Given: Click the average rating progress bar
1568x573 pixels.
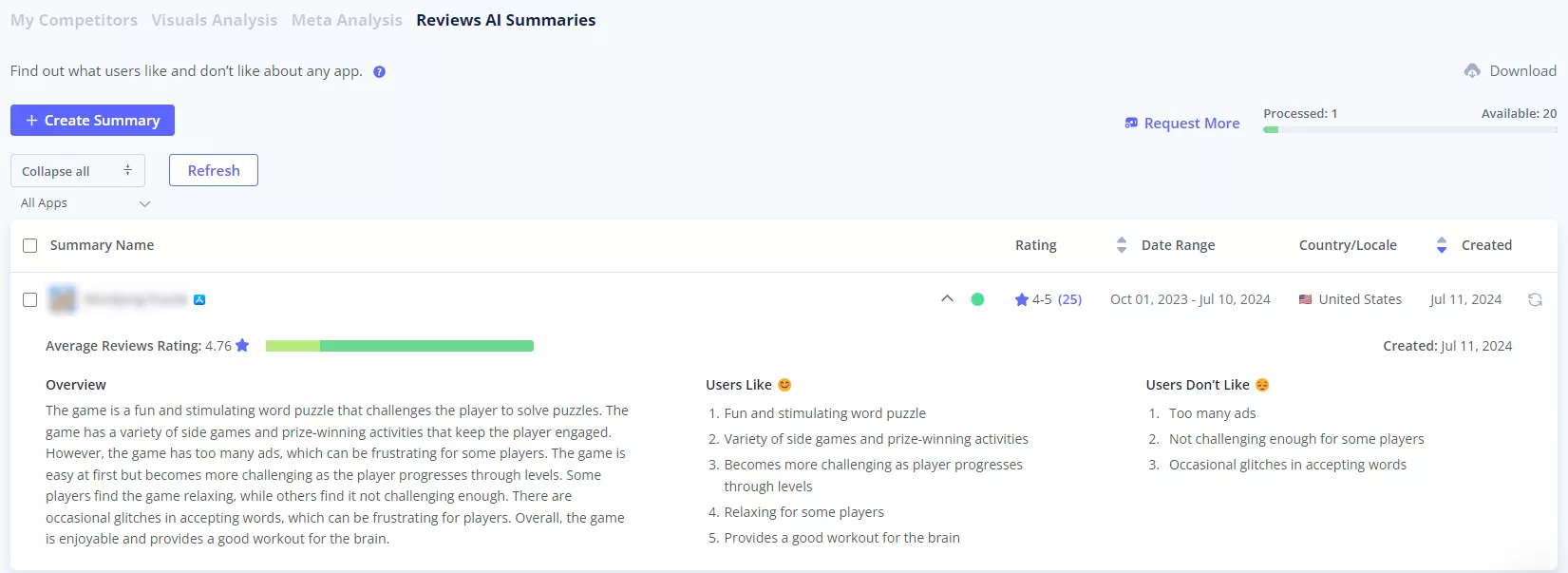Looking at the screenshot, I should click(x=400, y=346).
